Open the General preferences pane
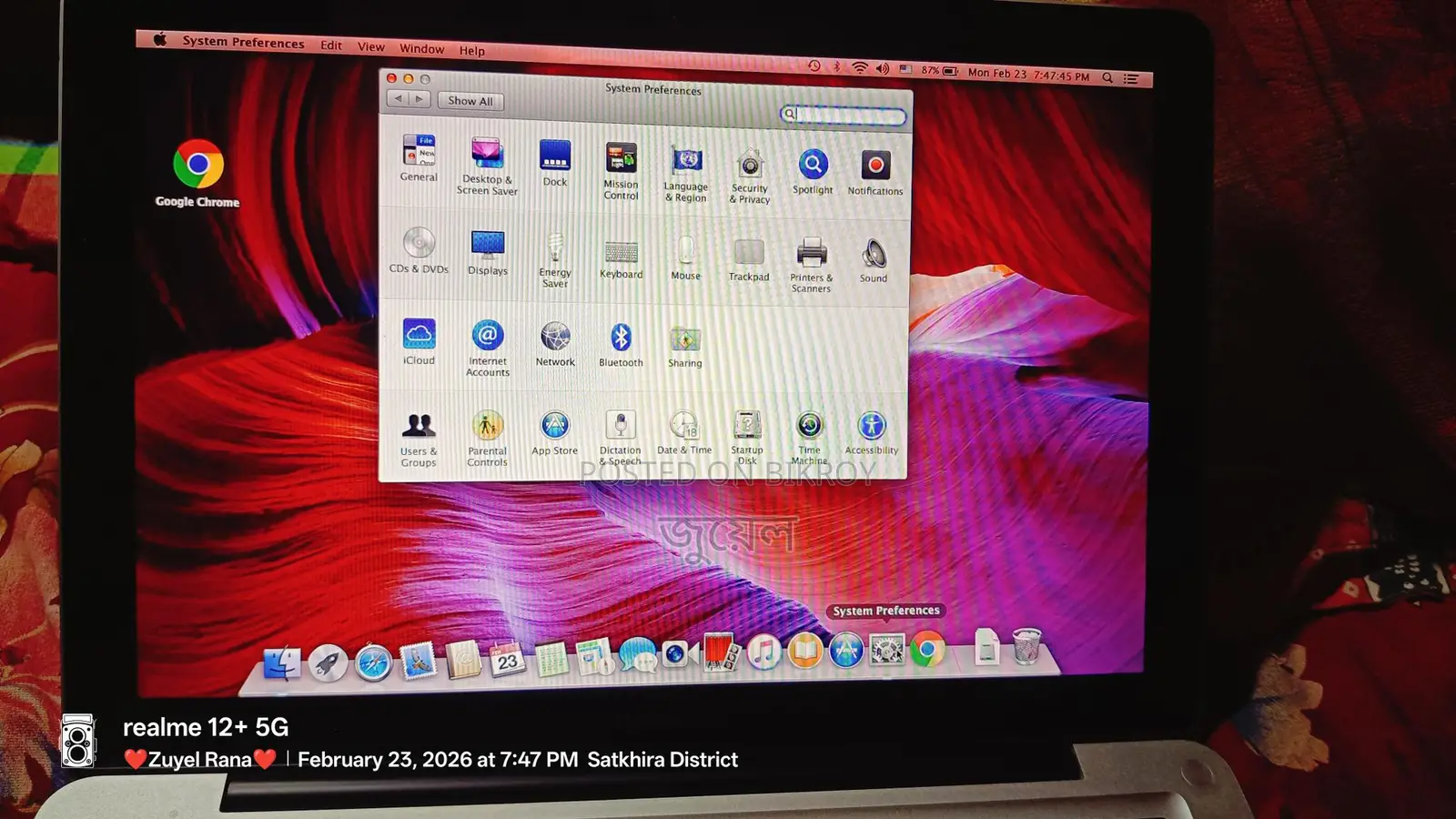 419,158
